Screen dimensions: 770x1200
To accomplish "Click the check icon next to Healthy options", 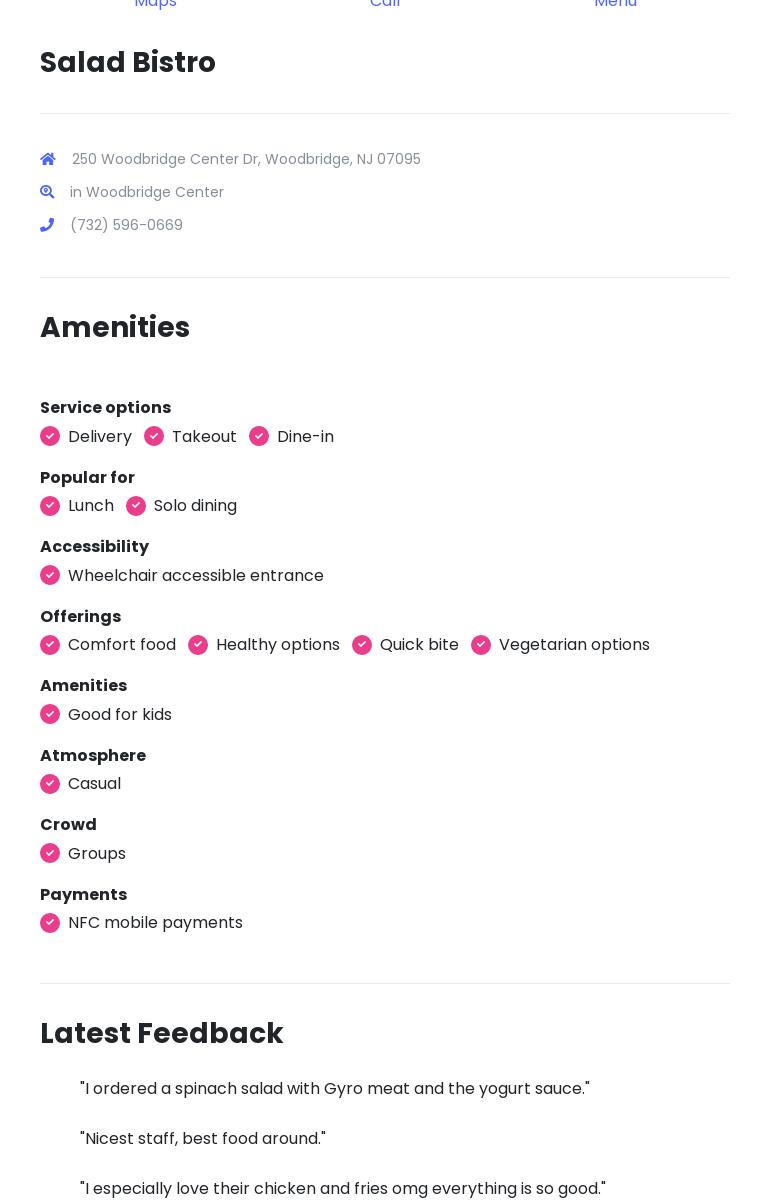I will 198,645.
